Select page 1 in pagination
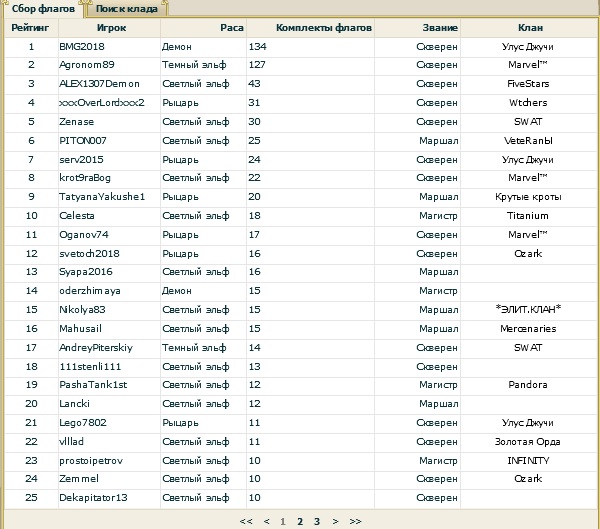Image resolution: width=600 pixels, height=529 pixels. pyautogui.click(x=283, y=521)
